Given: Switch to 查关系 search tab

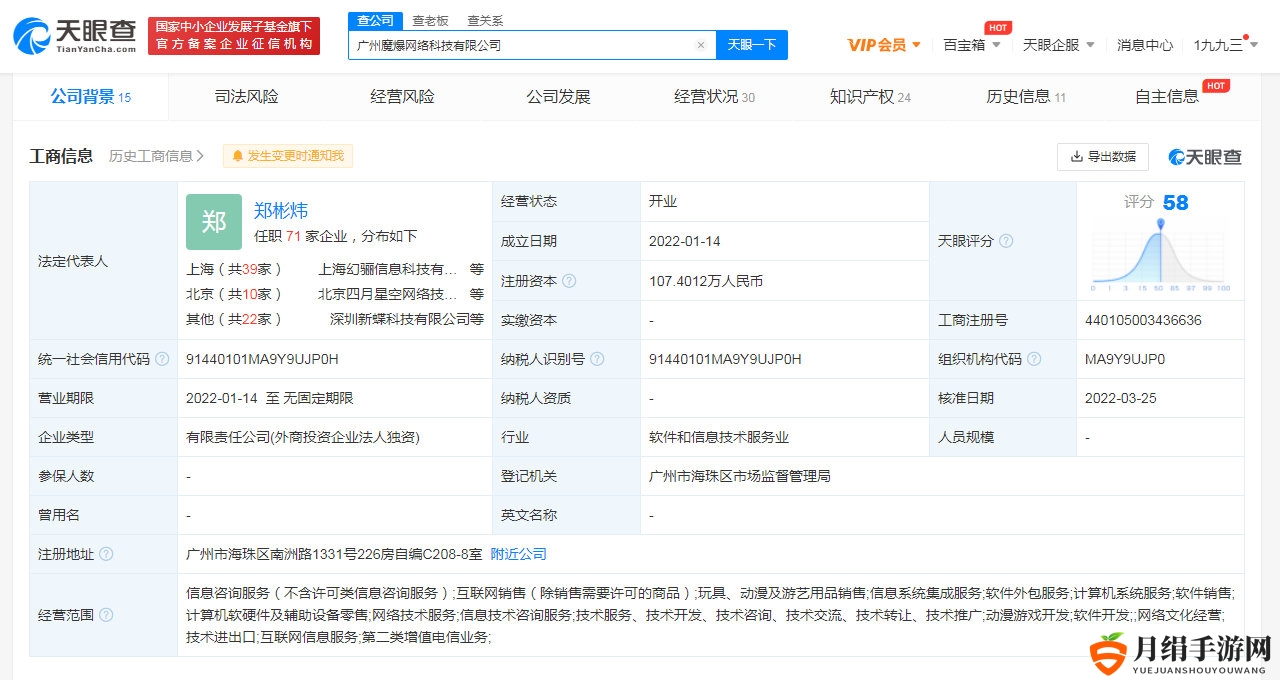Looking at the screenshot, I should click(486, 20).
